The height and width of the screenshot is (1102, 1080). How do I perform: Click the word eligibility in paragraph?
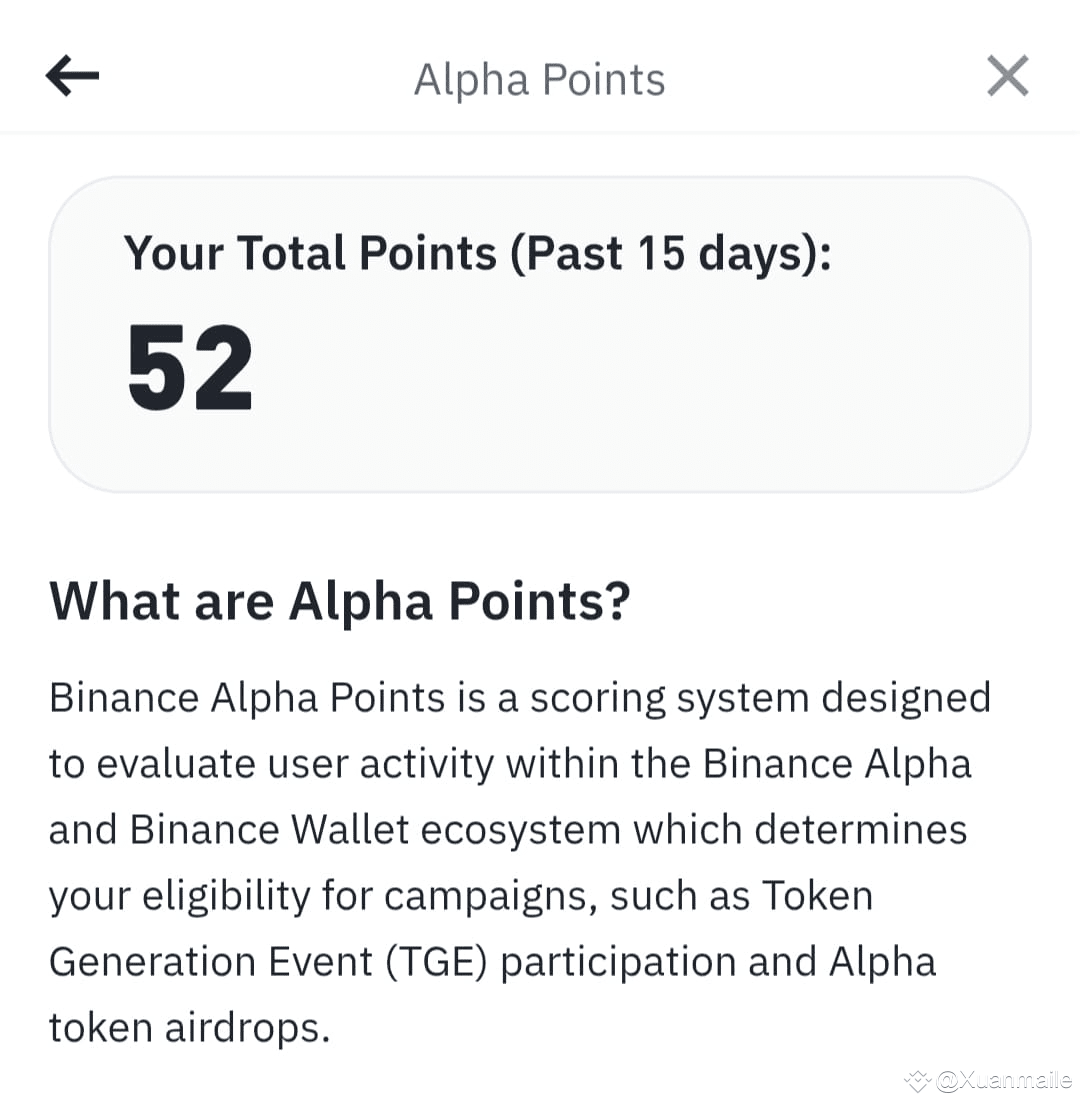[226, 896]
